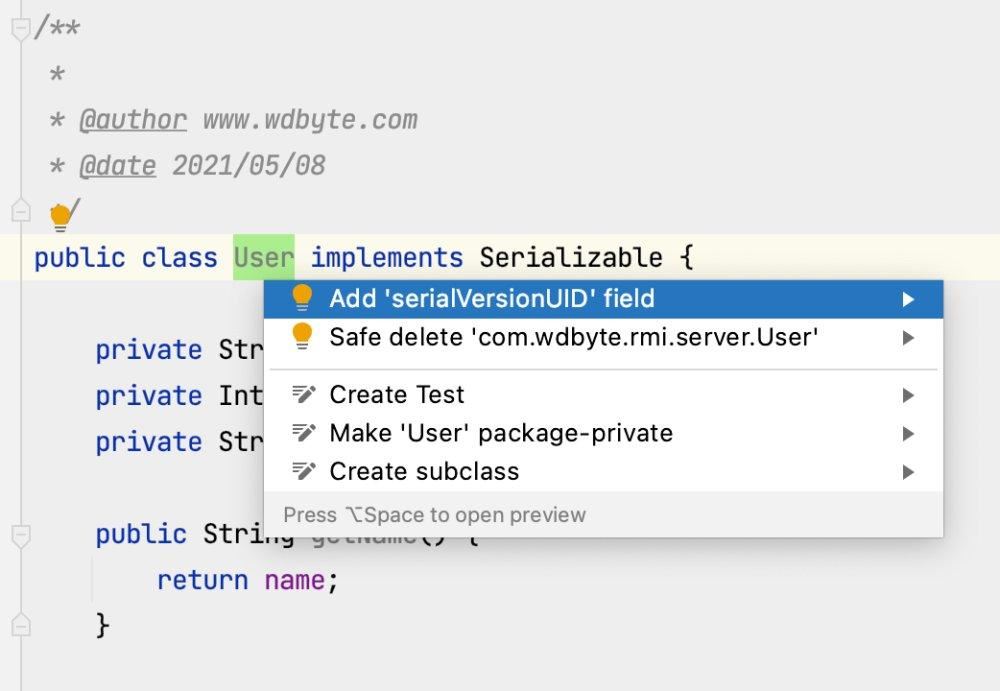This screenshot has width=1000, height=691.
Task: Click the bulb icon beside Add 'serialVersionUID' field
Action: pos(302,298)
